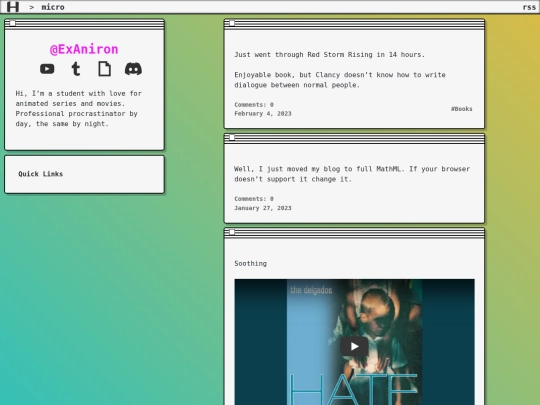Open the January 27, 2023 post date
540x405 pixels.
pos(263,208)
